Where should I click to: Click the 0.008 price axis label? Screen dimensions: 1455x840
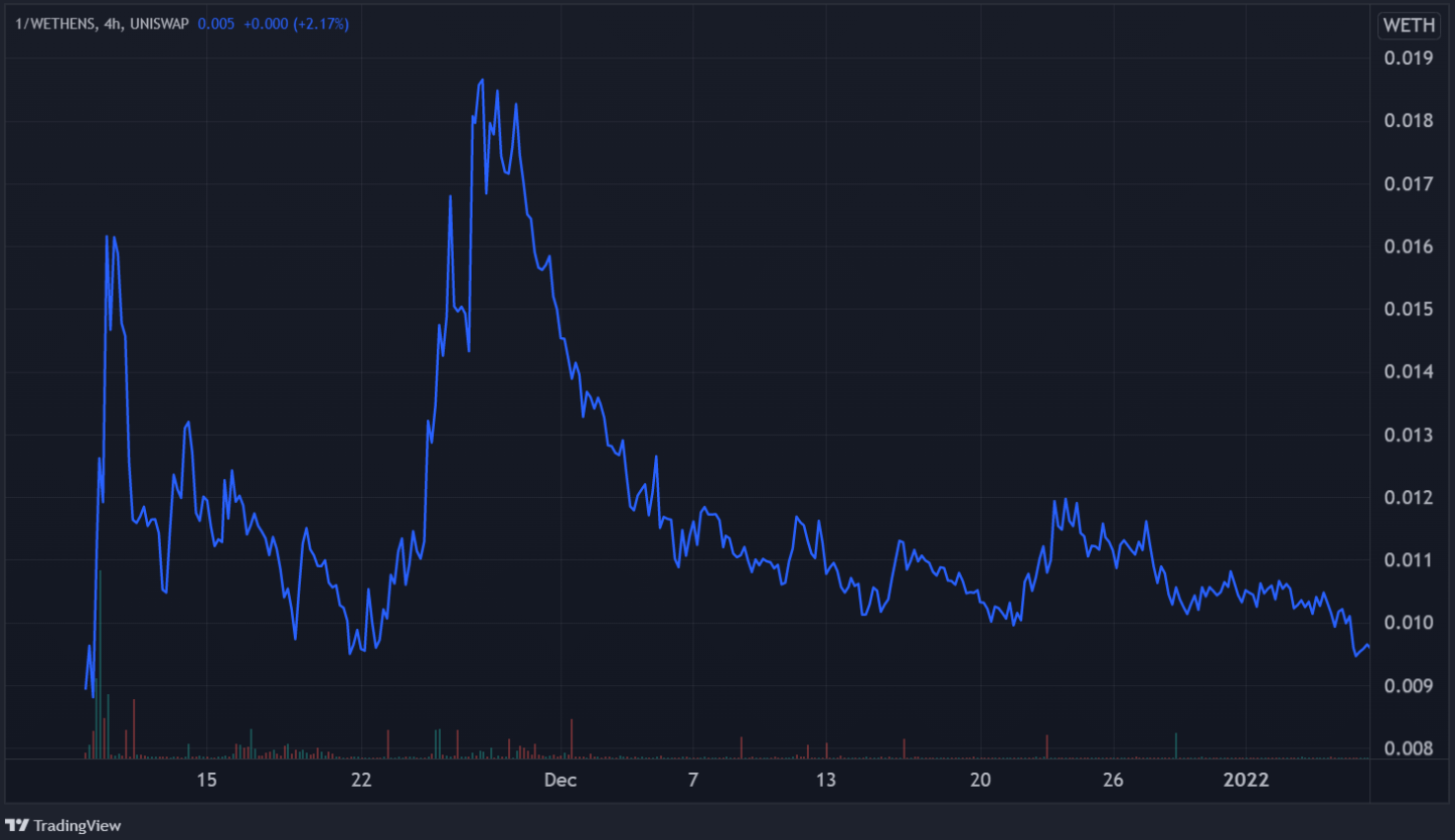pos(1409,748)
